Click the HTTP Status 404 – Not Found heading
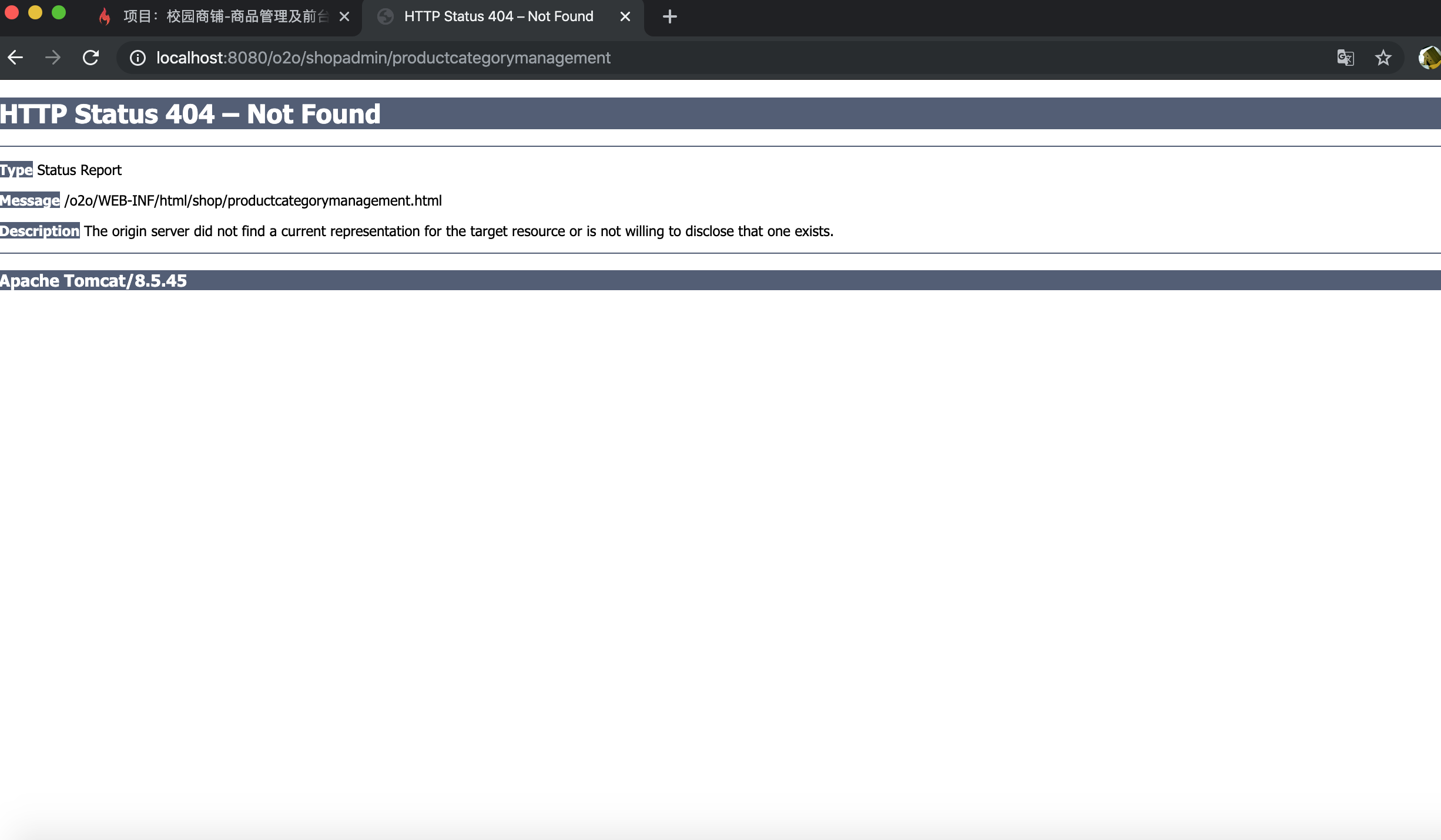The height and width of the screenshot is (840, 1441). point(190,114)
